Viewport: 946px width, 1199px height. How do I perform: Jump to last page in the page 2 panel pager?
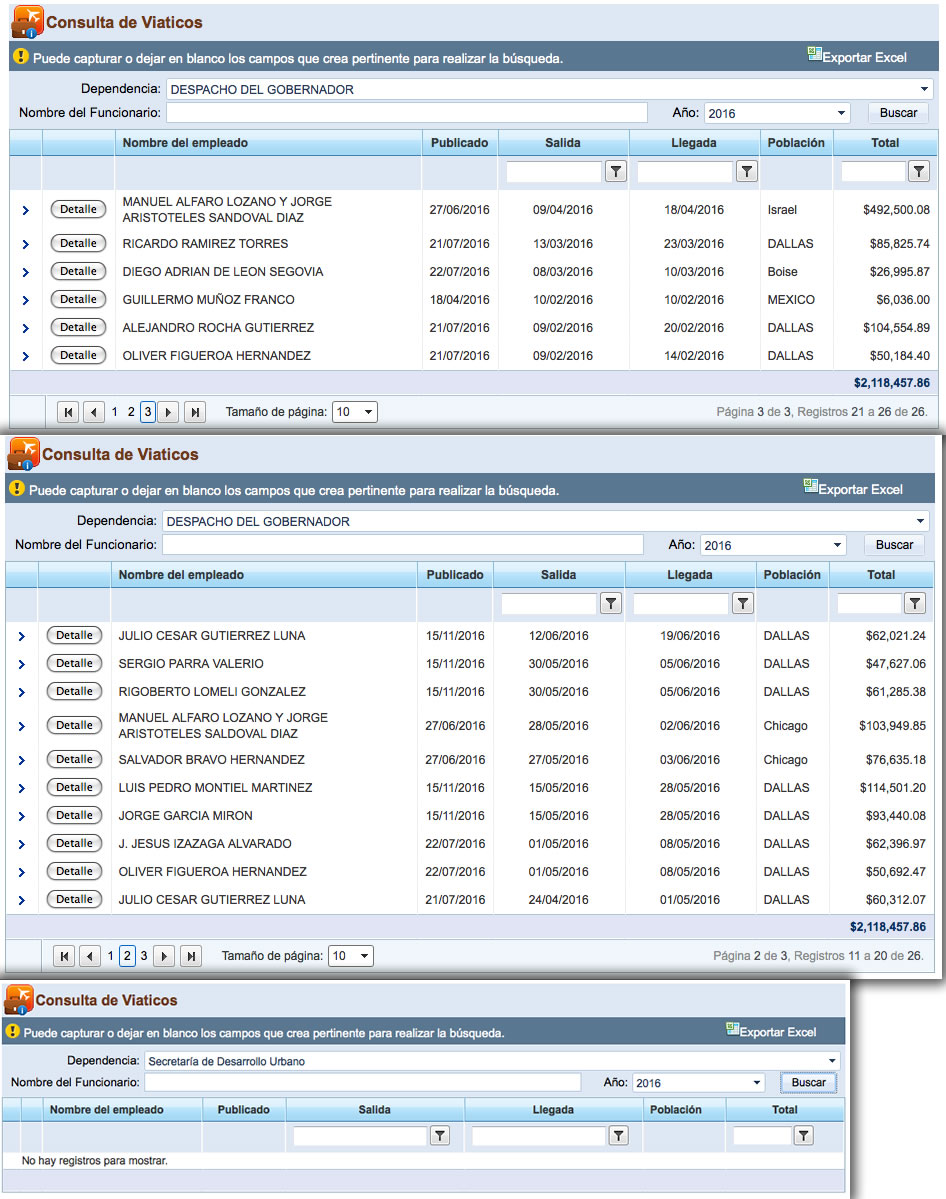[x=191, y=956]
